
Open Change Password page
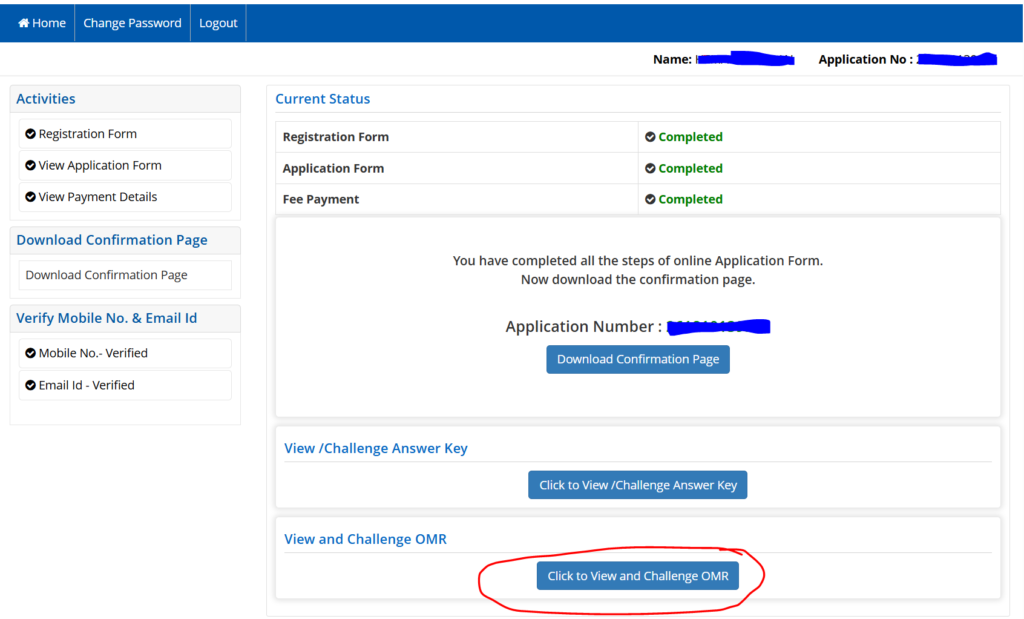tap(132, 23)
